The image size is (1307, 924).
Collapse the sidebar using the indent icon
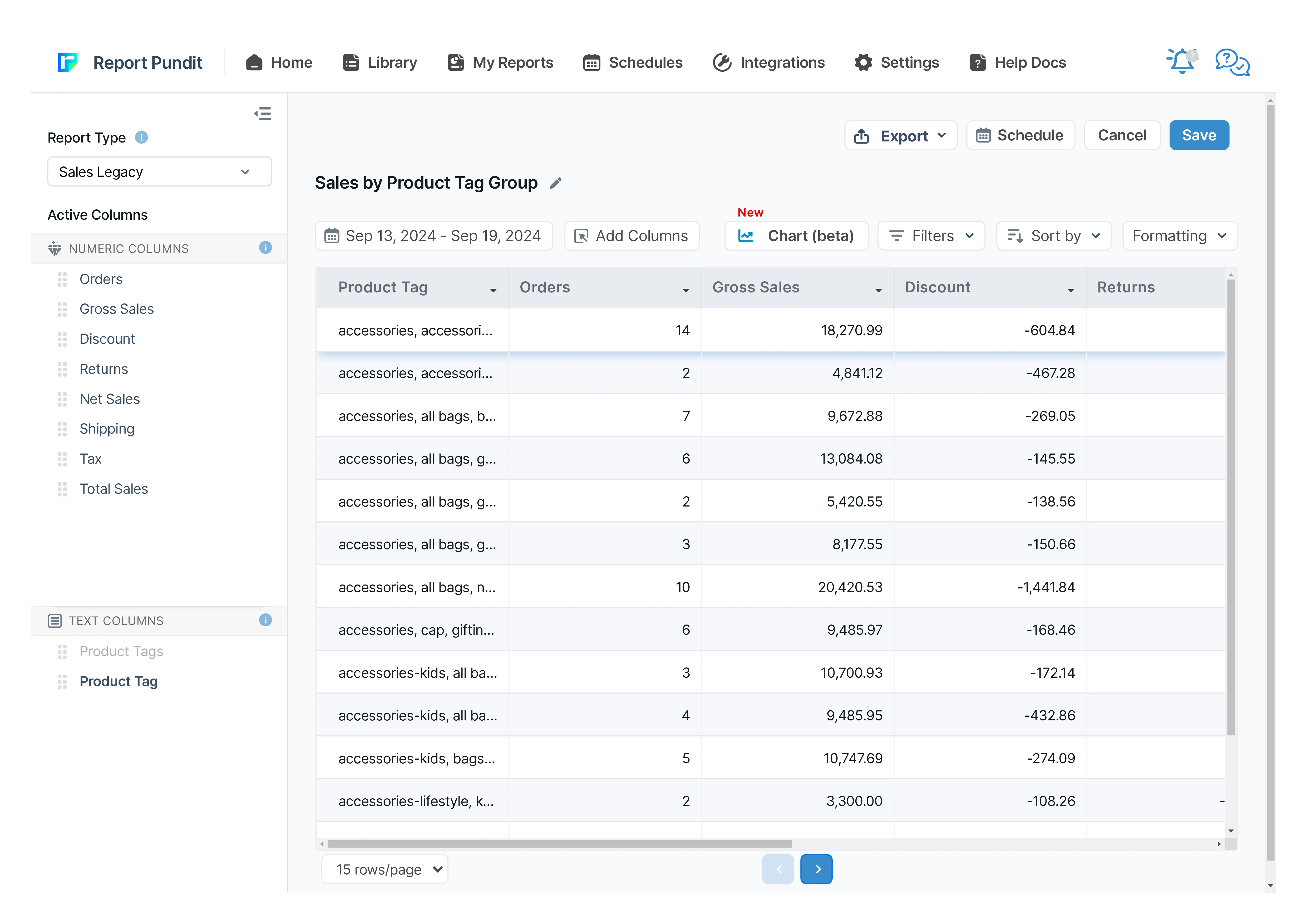pos(262,114)
